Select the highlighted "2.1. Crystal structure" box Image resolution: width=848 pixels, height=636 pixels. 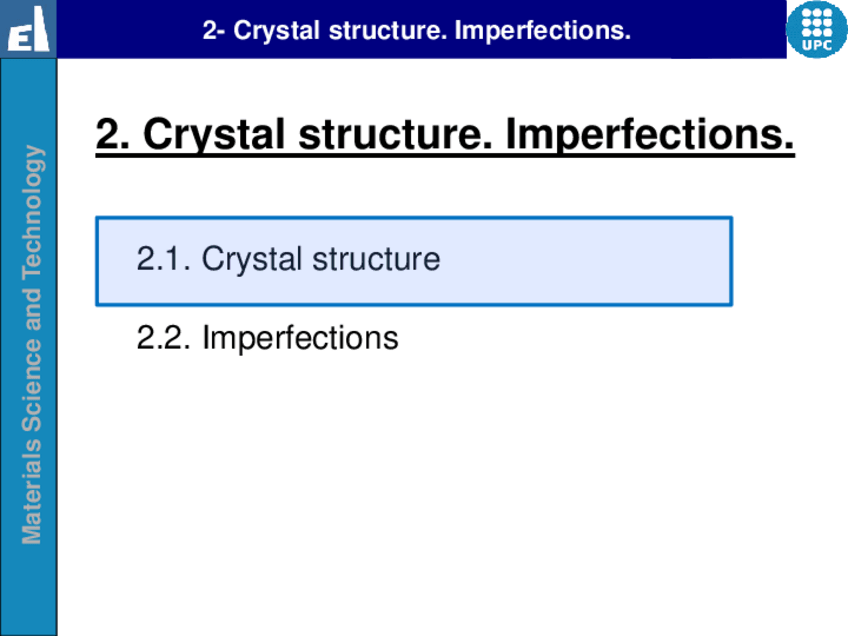[414, 261]
